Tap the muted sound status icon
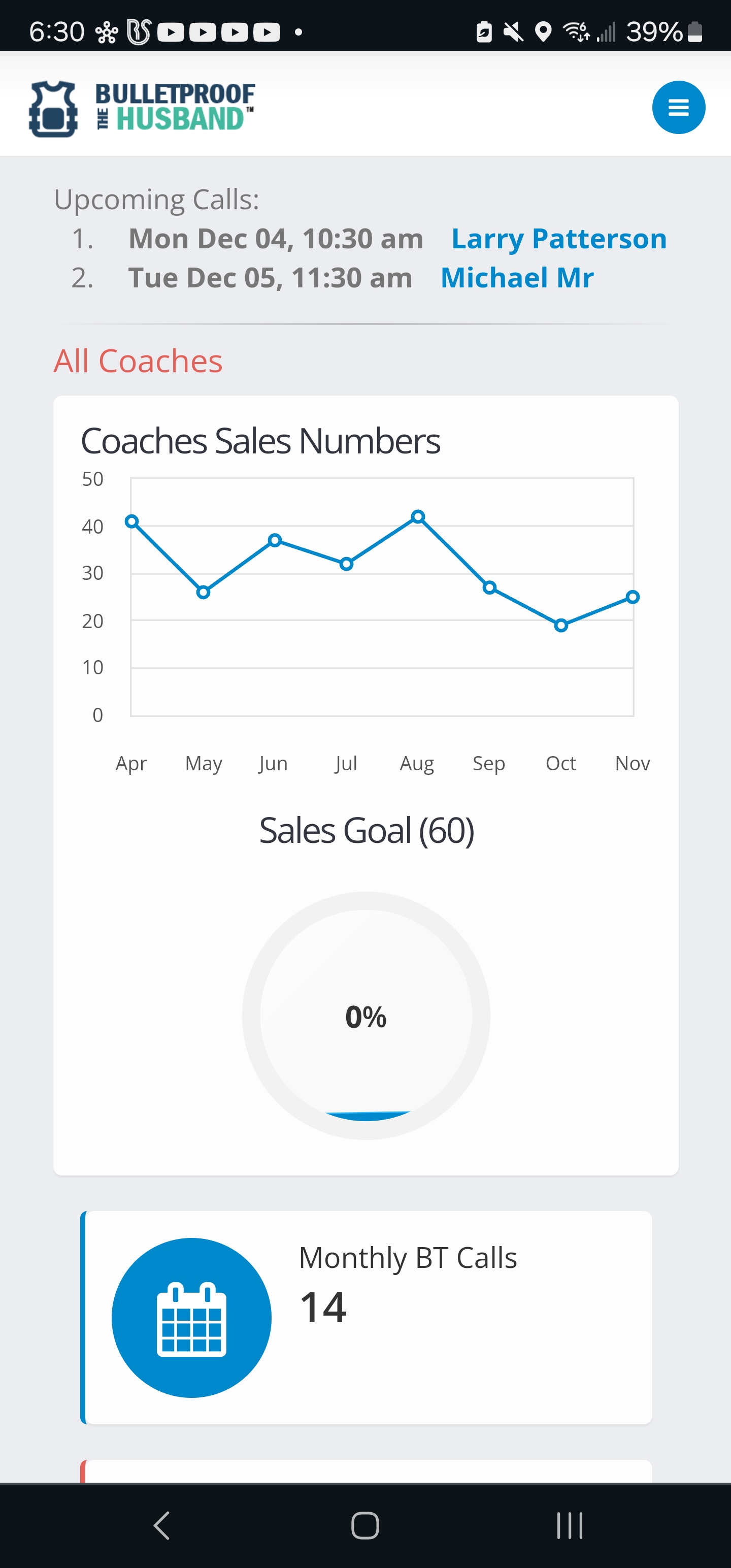Image resolution: width=731 pixels, height=1568 pixels. coord(513,31)
